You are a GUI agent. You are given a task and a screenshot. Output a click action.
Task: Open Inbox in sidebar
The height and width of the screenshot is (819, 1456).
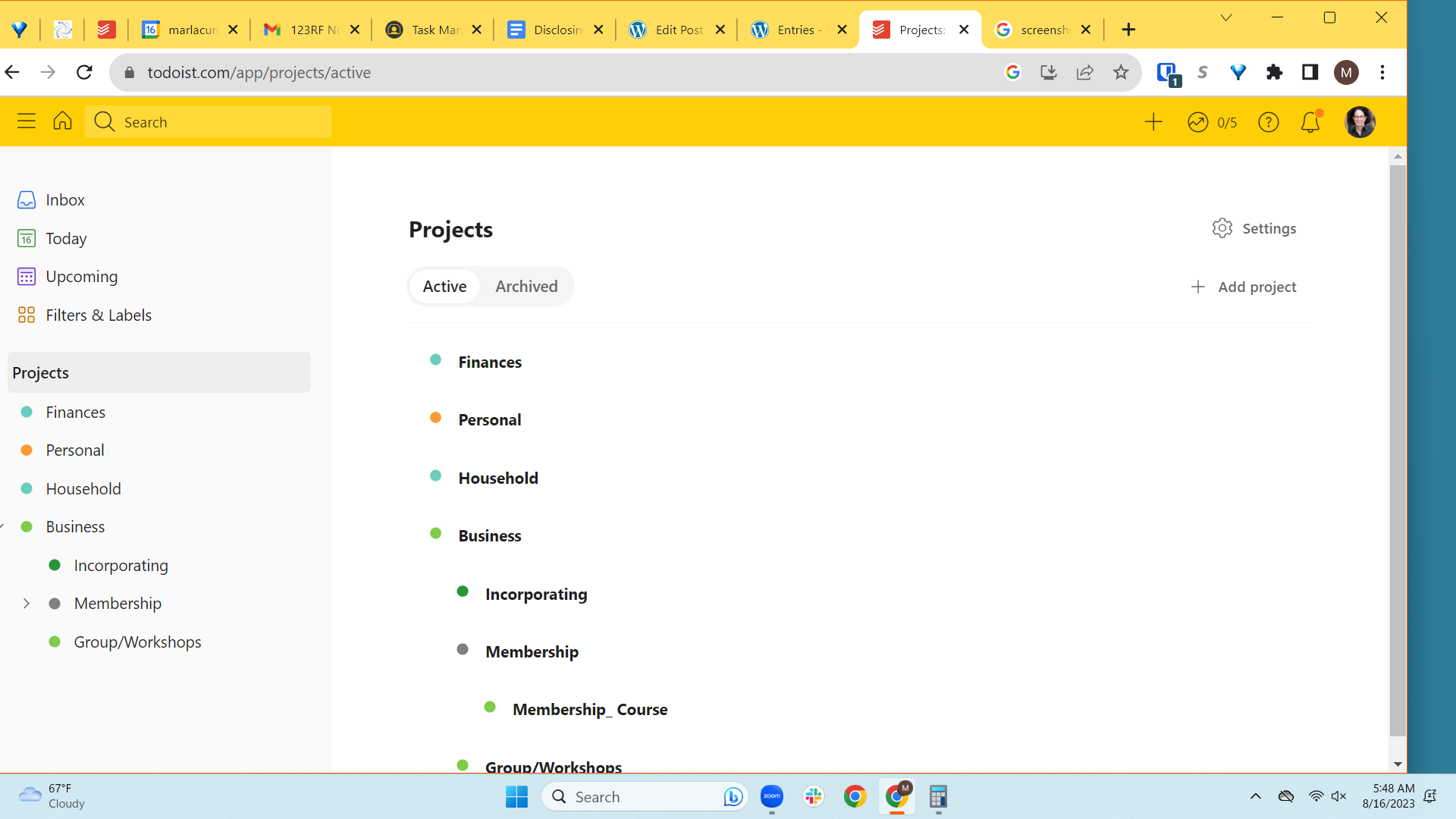click(x=64, y=200)
